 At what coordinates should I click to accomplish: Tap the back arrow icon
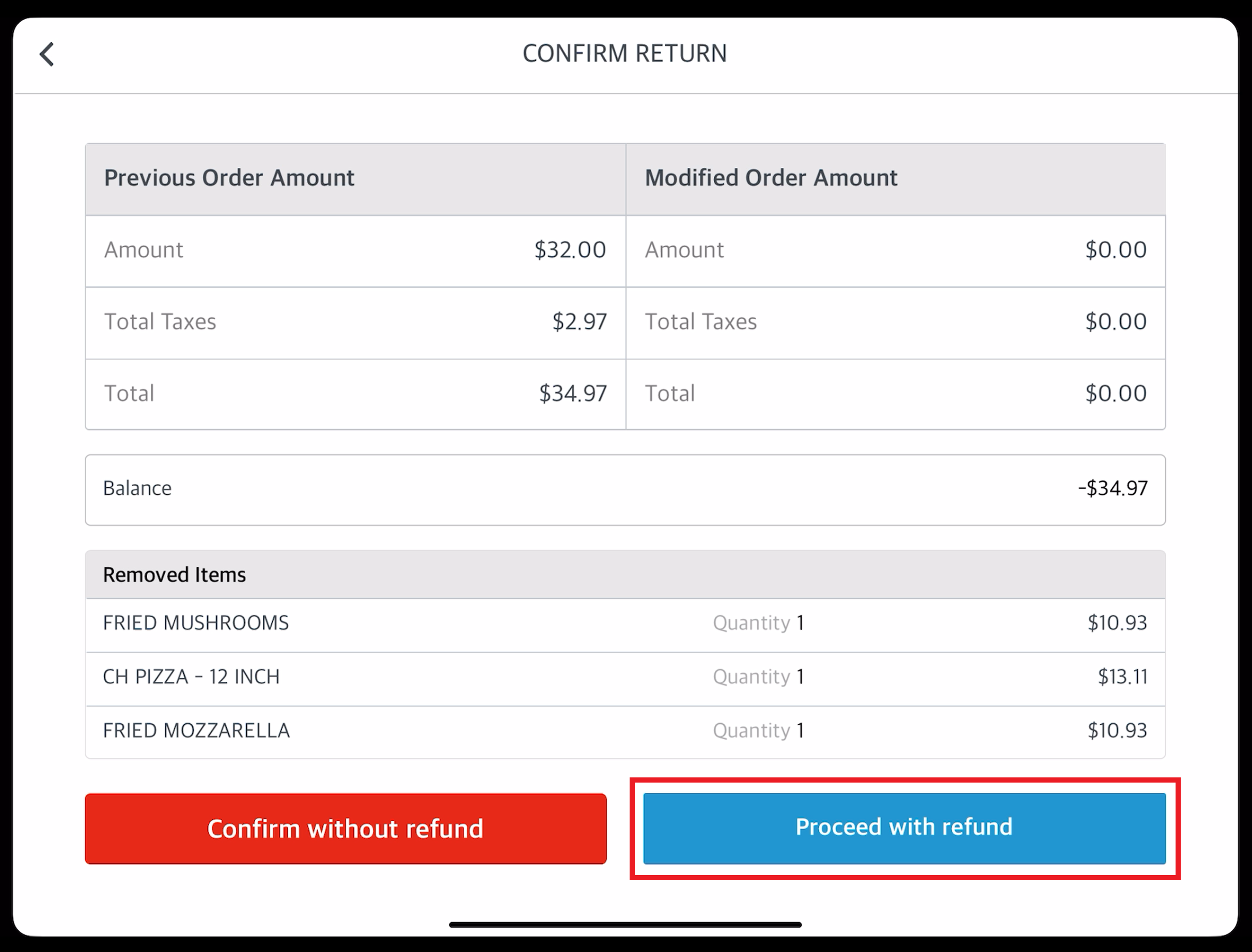(x=47, y=54)
